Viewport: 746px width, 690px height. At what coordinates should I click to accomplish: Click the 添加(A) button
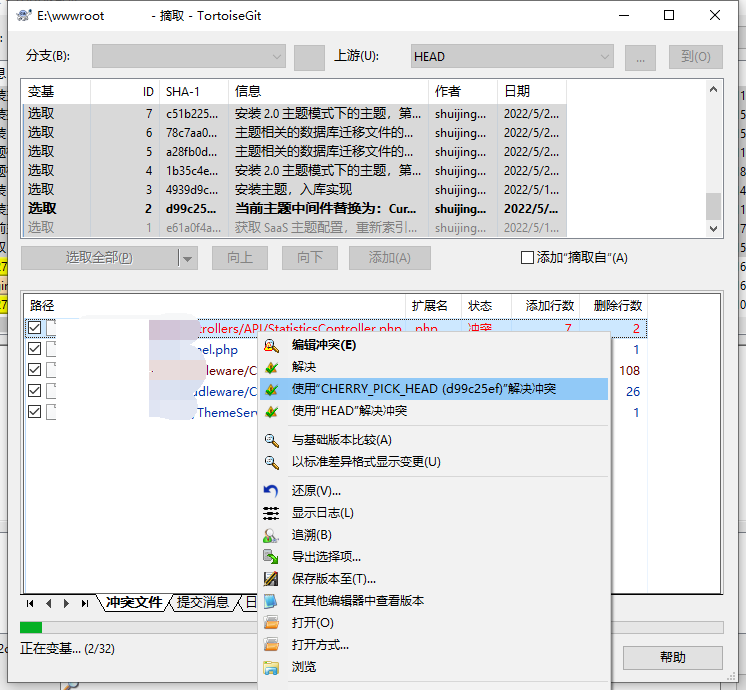(390, 258)
